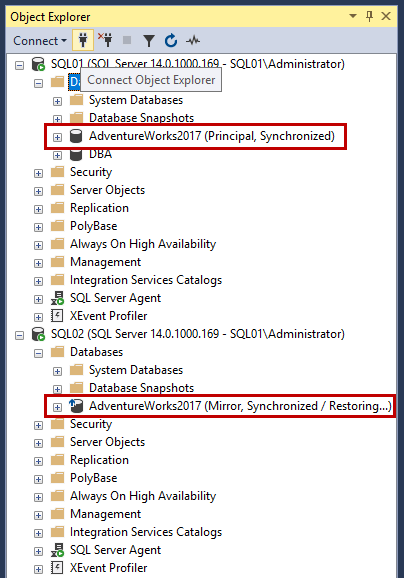Click the Connect Object Explorer plug icon
Image resolution: width=404 pixels, height=578 pixels.
coord(83,40)
